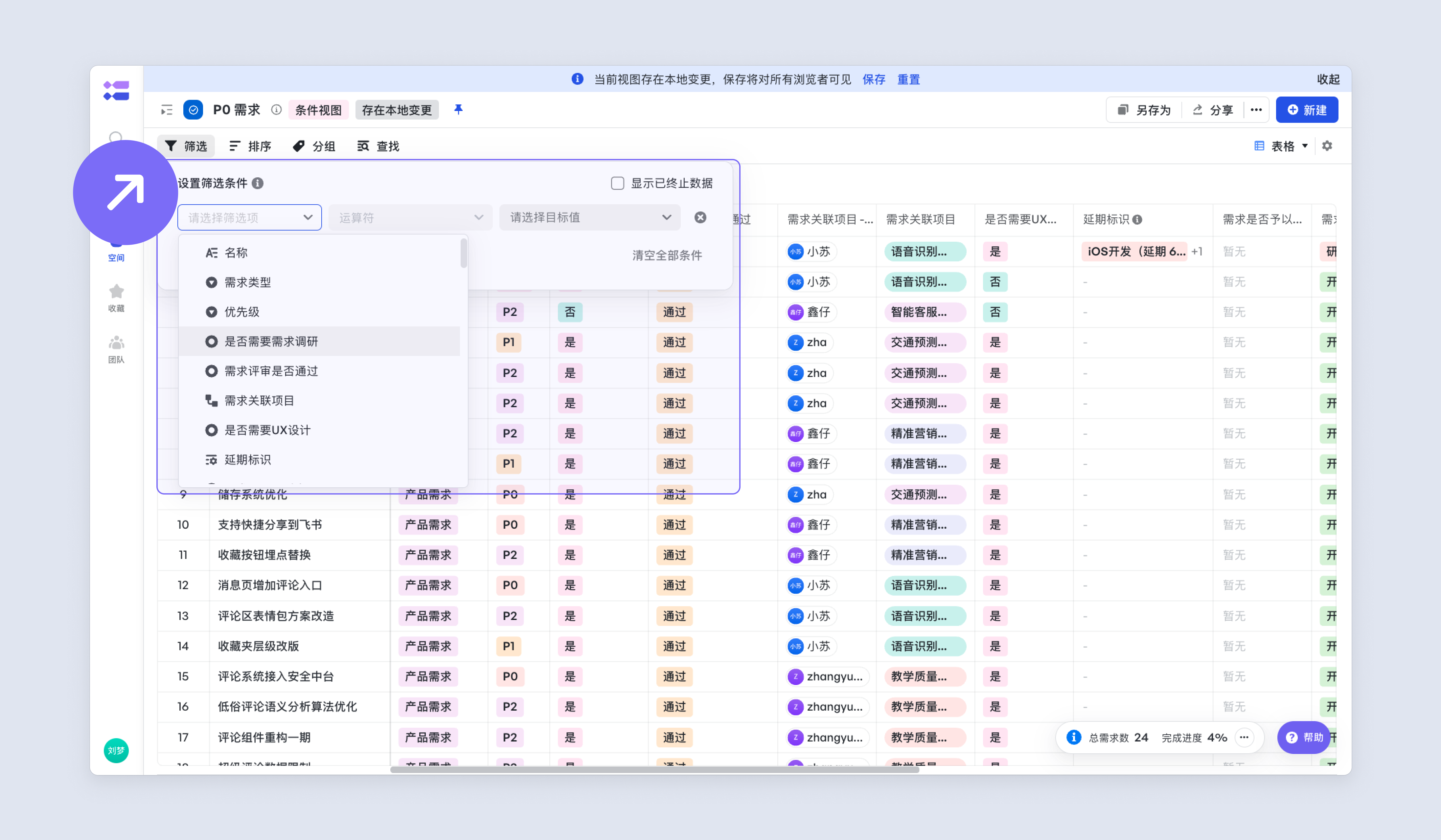Click the 条件视图 tag
The height and width of the screenshot is (840, 1441).
318,110
